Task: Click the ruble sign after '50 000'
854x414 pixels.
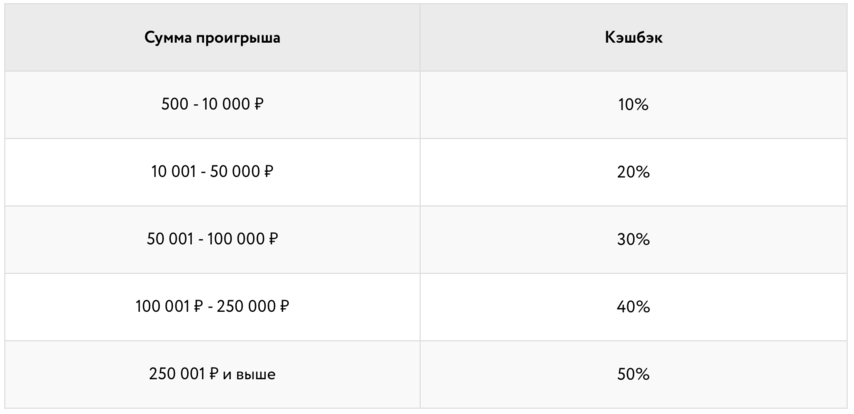Action: coord(268,172)
